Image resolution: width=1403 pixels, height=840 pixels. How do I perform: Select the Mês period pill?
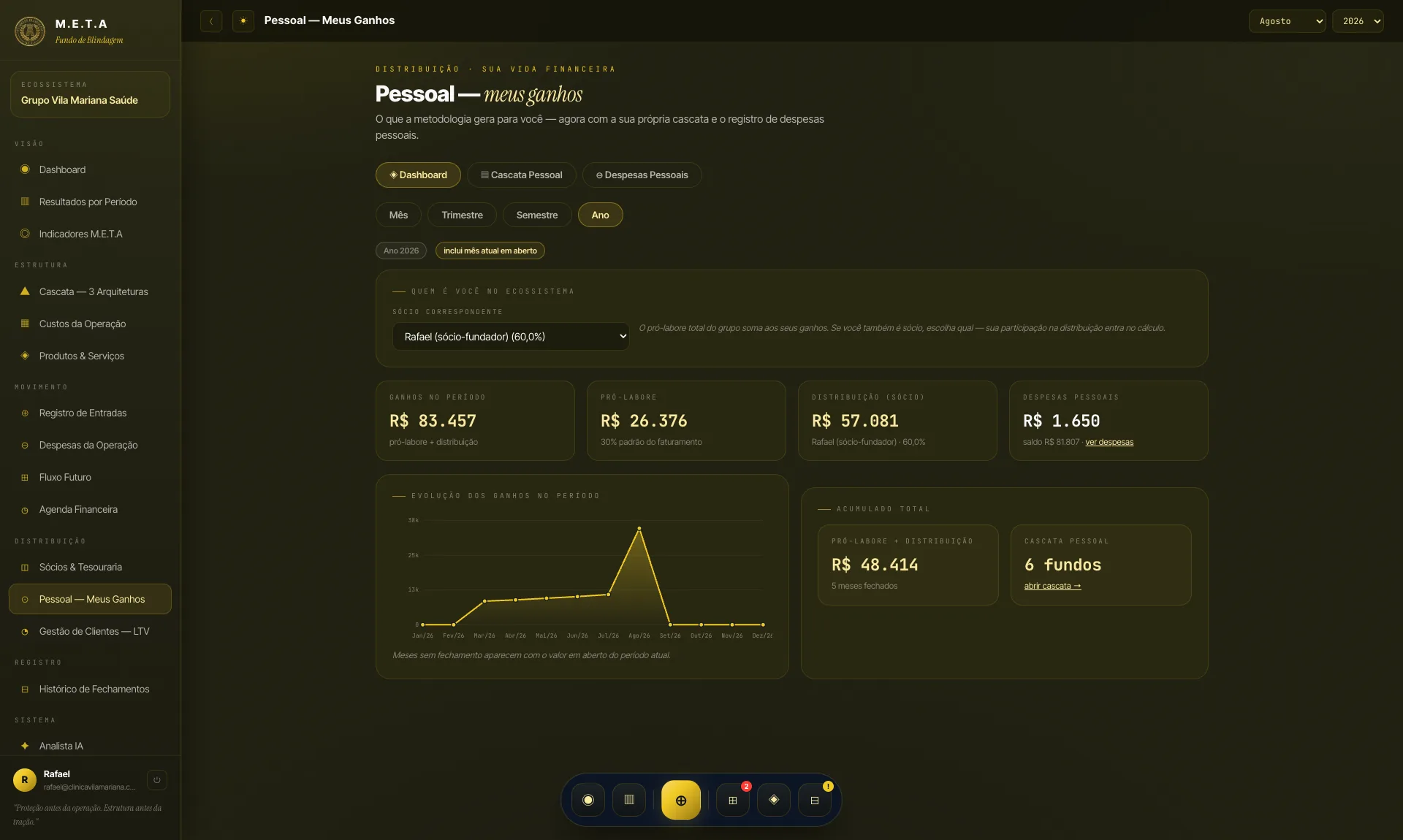pos(398,215)
